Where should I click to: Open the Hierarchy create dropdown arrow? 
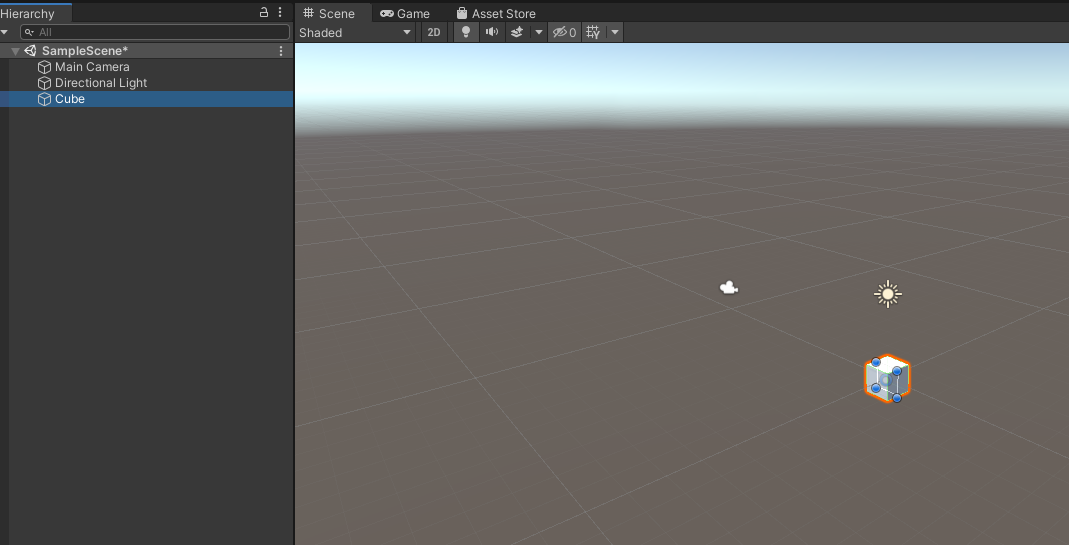coord(5,32)
